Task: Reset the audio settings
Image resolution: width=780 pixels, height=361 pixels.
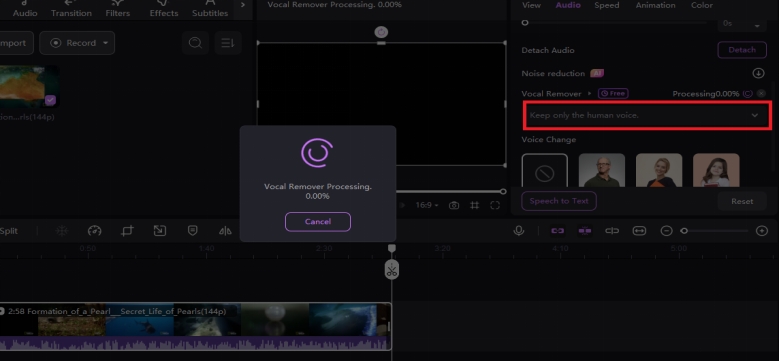Action: tap(742, 201)
